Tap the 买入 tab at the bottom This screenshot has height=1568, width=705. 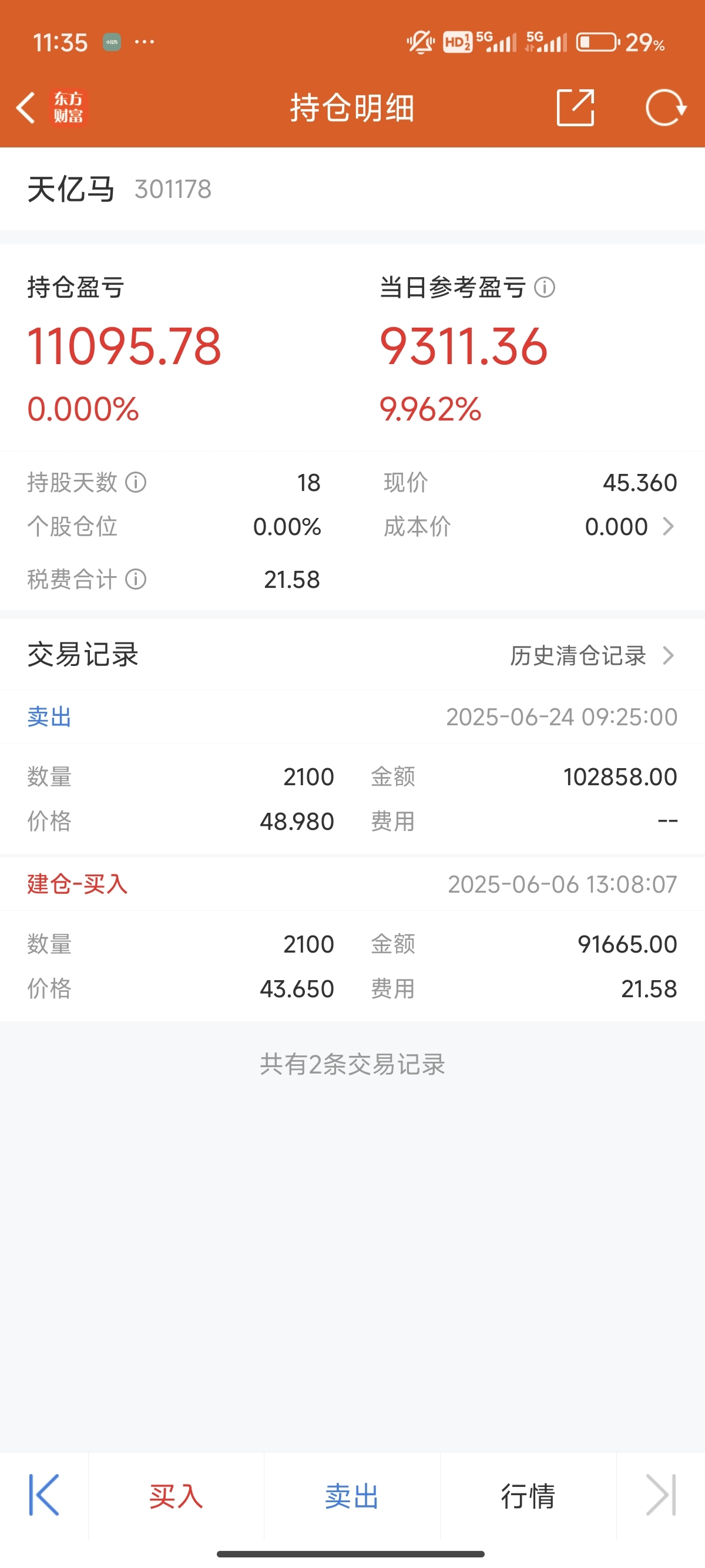[x=176, y=1496]
